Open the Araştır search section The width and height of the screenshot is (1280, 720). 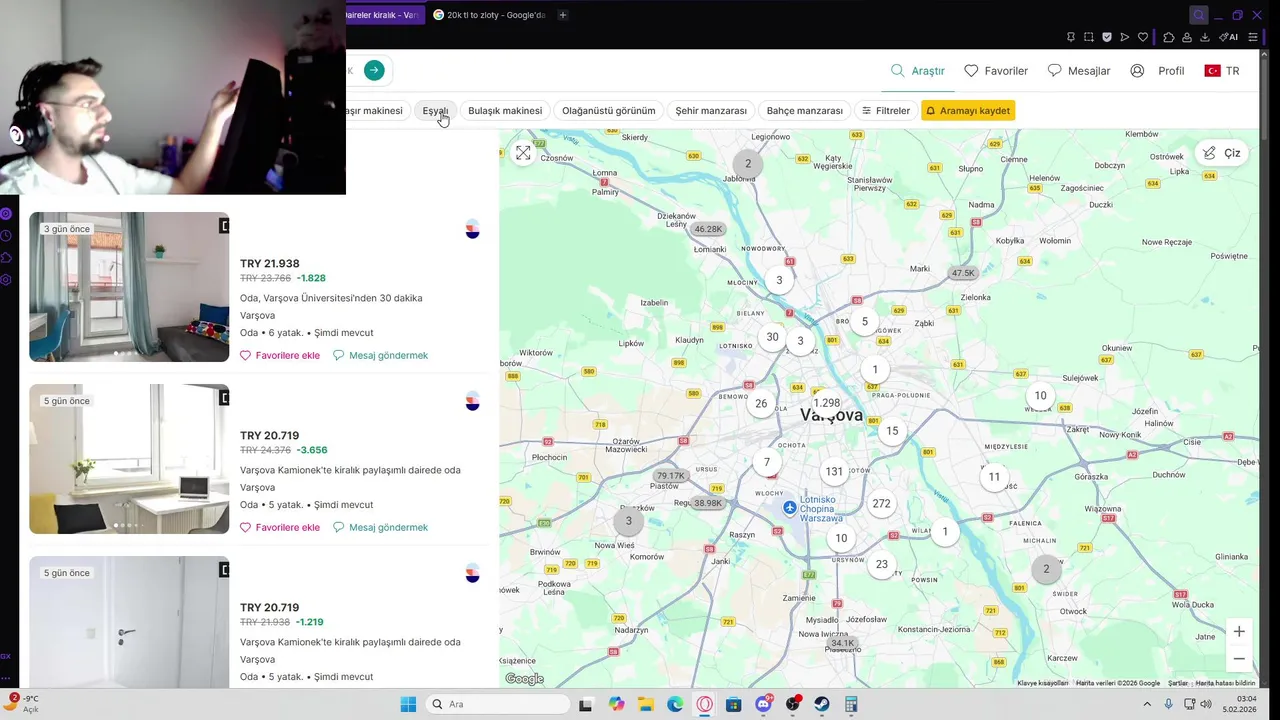coord(917,71)
